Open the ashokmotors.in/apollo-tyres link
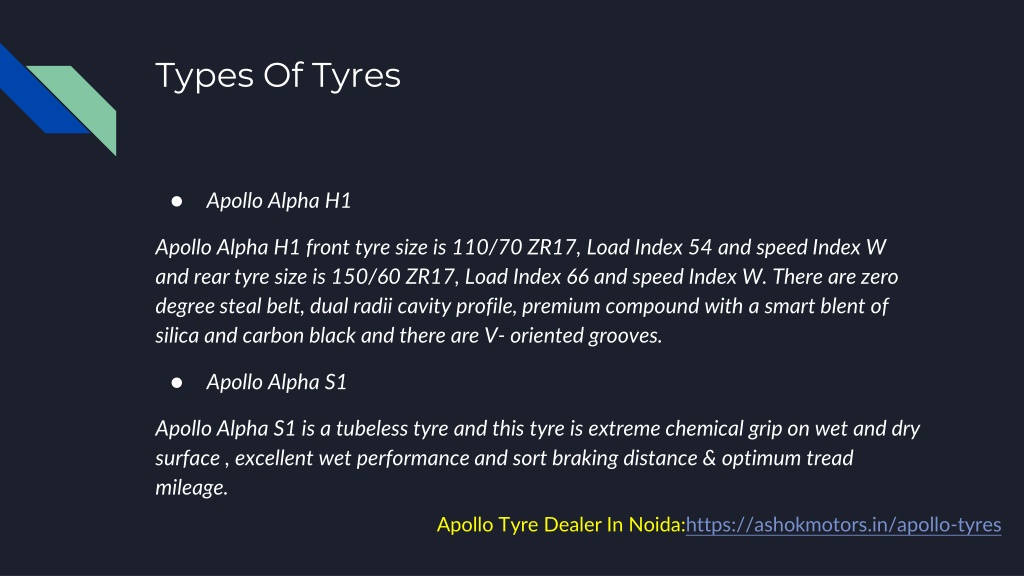The width and height of the screenshot is (1024, 576). point(843,524)
